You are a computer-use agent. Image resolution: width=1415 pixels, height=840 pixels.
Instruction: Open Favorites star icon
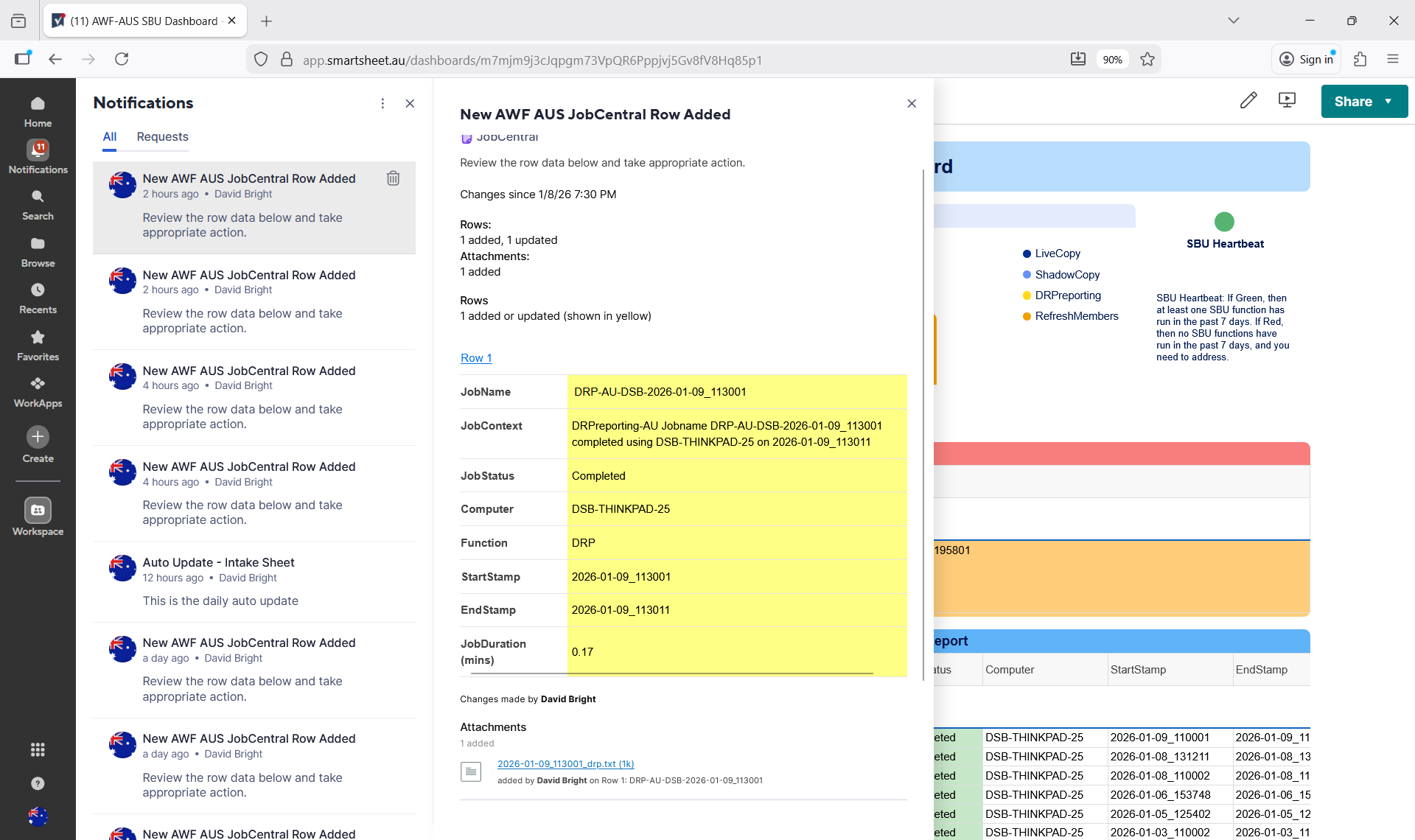(x=38, y=346)
